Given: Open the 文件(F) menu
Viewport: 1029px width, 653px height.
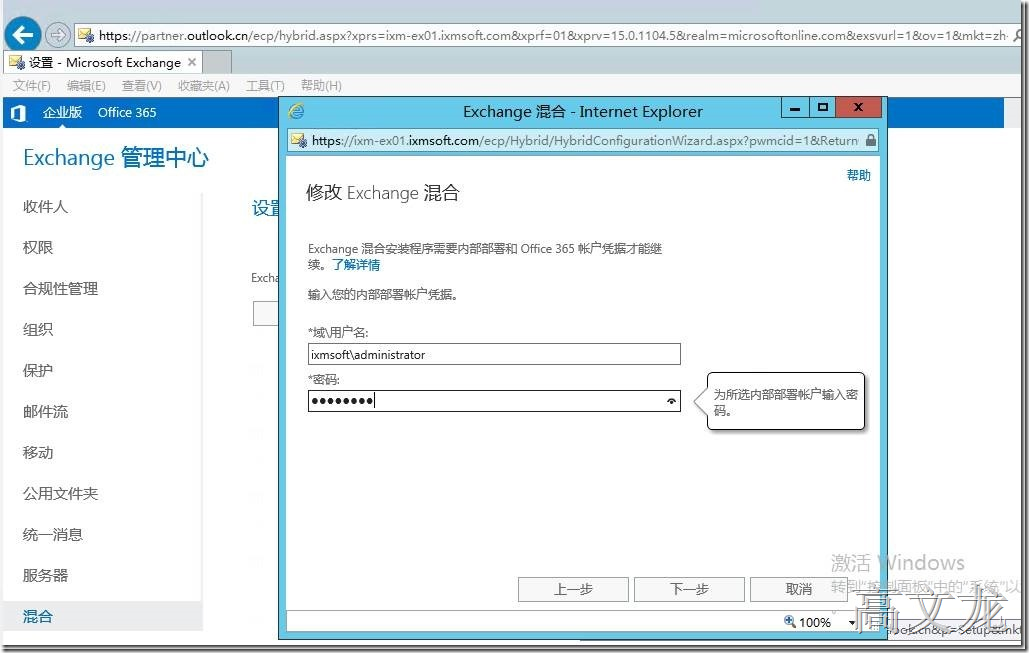Looking at the screenshot, I should click(x=32, y=86).
